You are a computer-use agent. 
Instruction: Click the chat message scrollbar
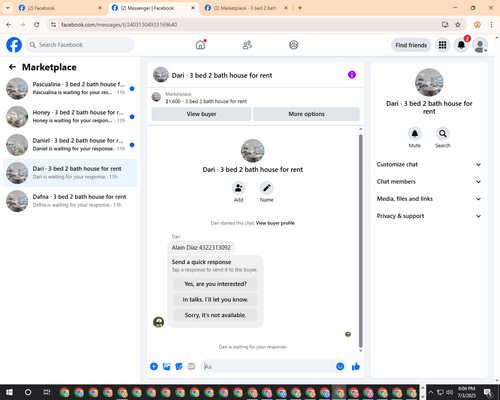pyautogui.click(x=360, y=241)
